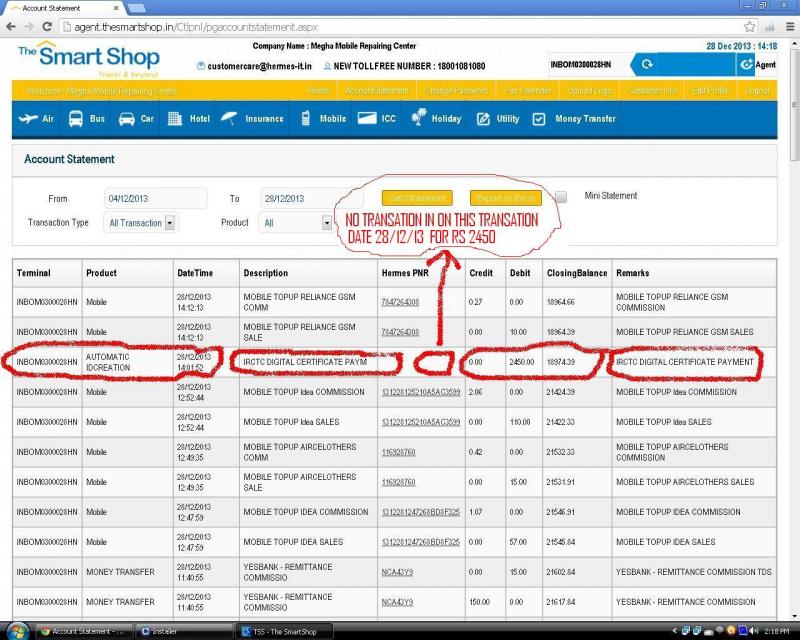800x640 pixels.
Task: Open AccountStatement in the yellow menu
Action: point(377,91)
